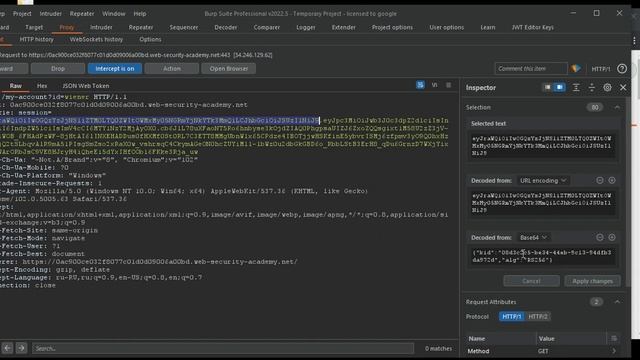Click inside the Selected text box
This screenshot has width=640, height=360.
(542, 146)
